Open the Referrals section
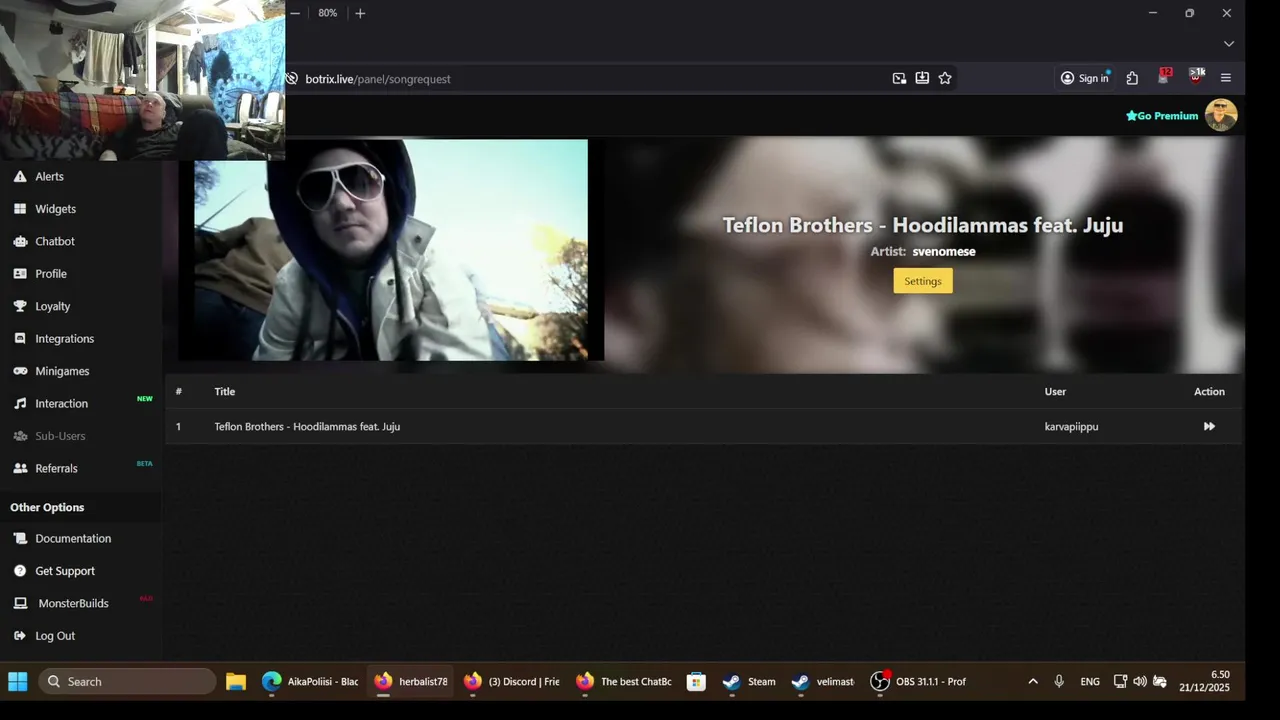Viewport: 1280px width, 720px height. pos(56,468)
